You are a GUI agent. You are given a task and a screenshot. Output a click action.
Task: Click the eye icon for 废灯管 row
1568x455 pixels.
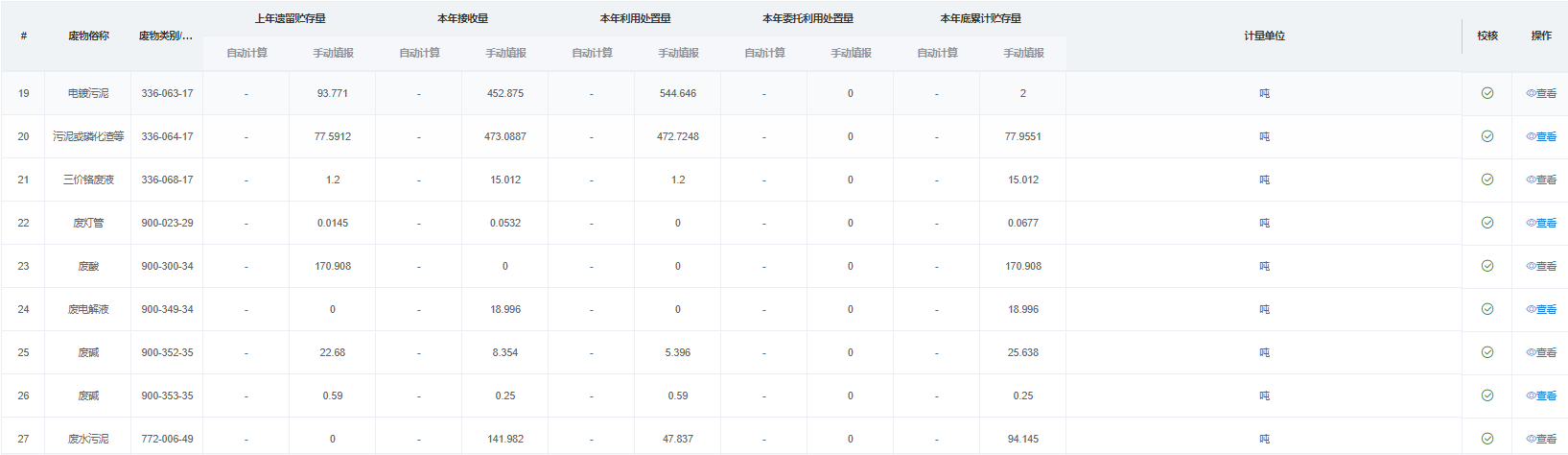click(x=1531, y=223)
